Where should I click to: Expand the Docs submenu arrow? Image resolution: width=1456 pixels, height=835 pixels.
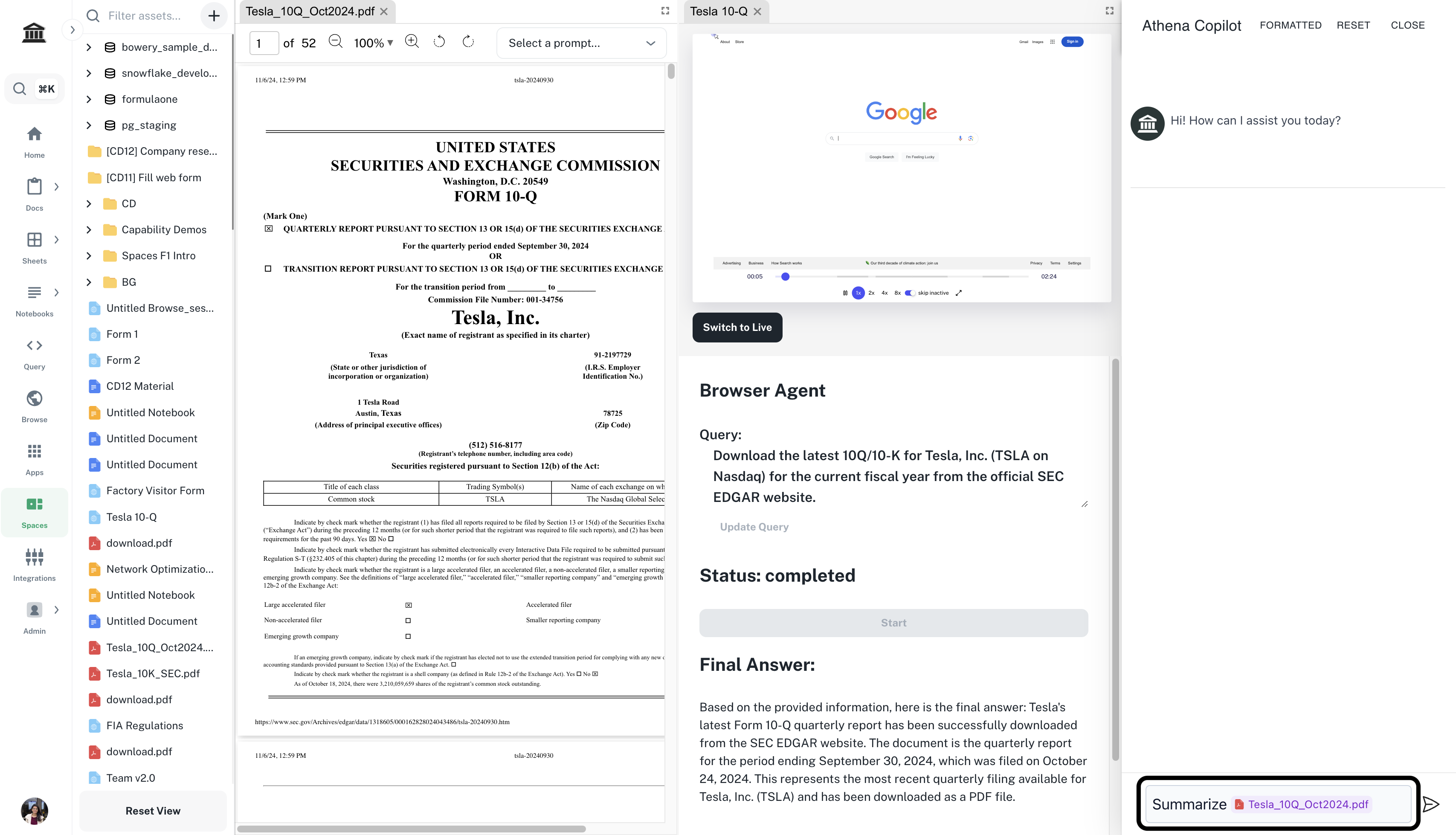point(56,186)
